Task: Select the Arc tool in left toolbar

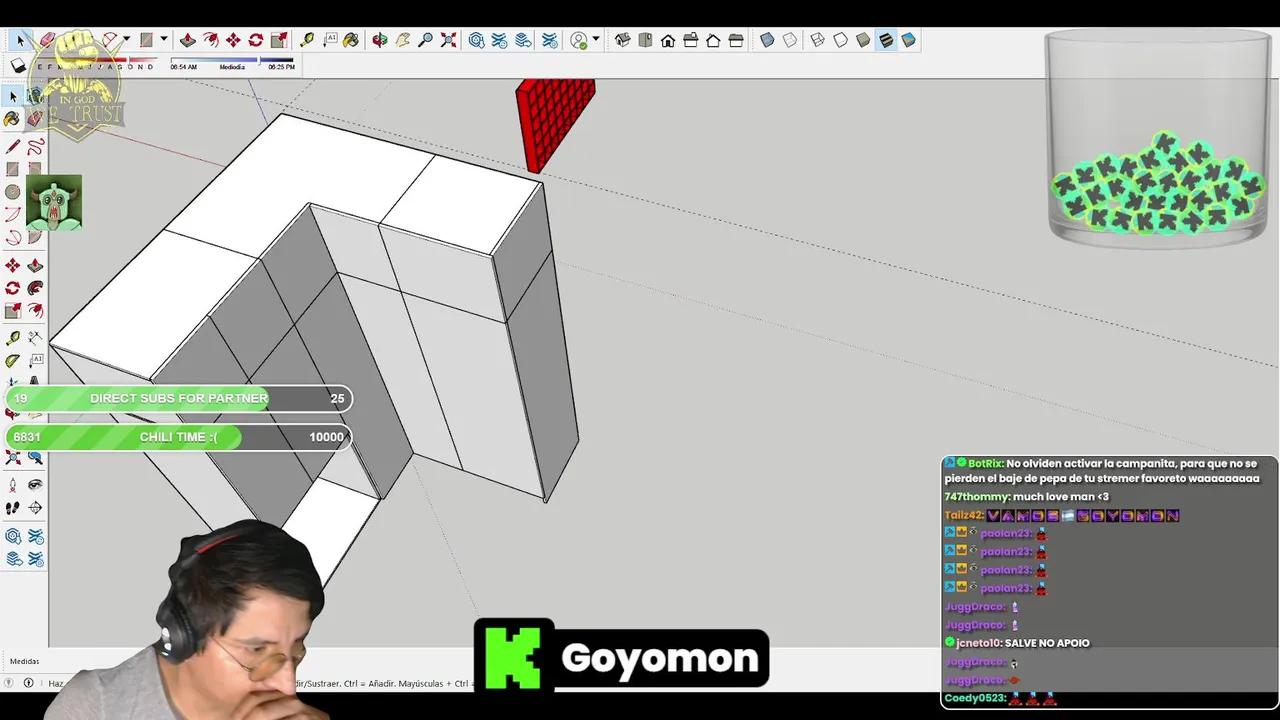Action: [13, 213]
